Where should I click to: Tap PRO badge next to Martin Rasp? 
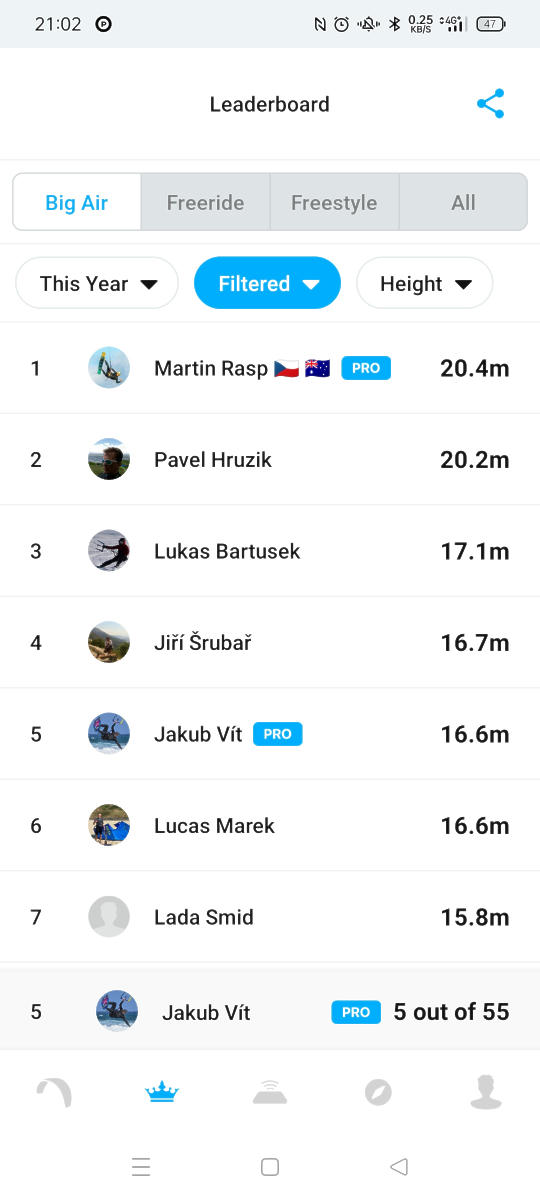tap(366, 368)
